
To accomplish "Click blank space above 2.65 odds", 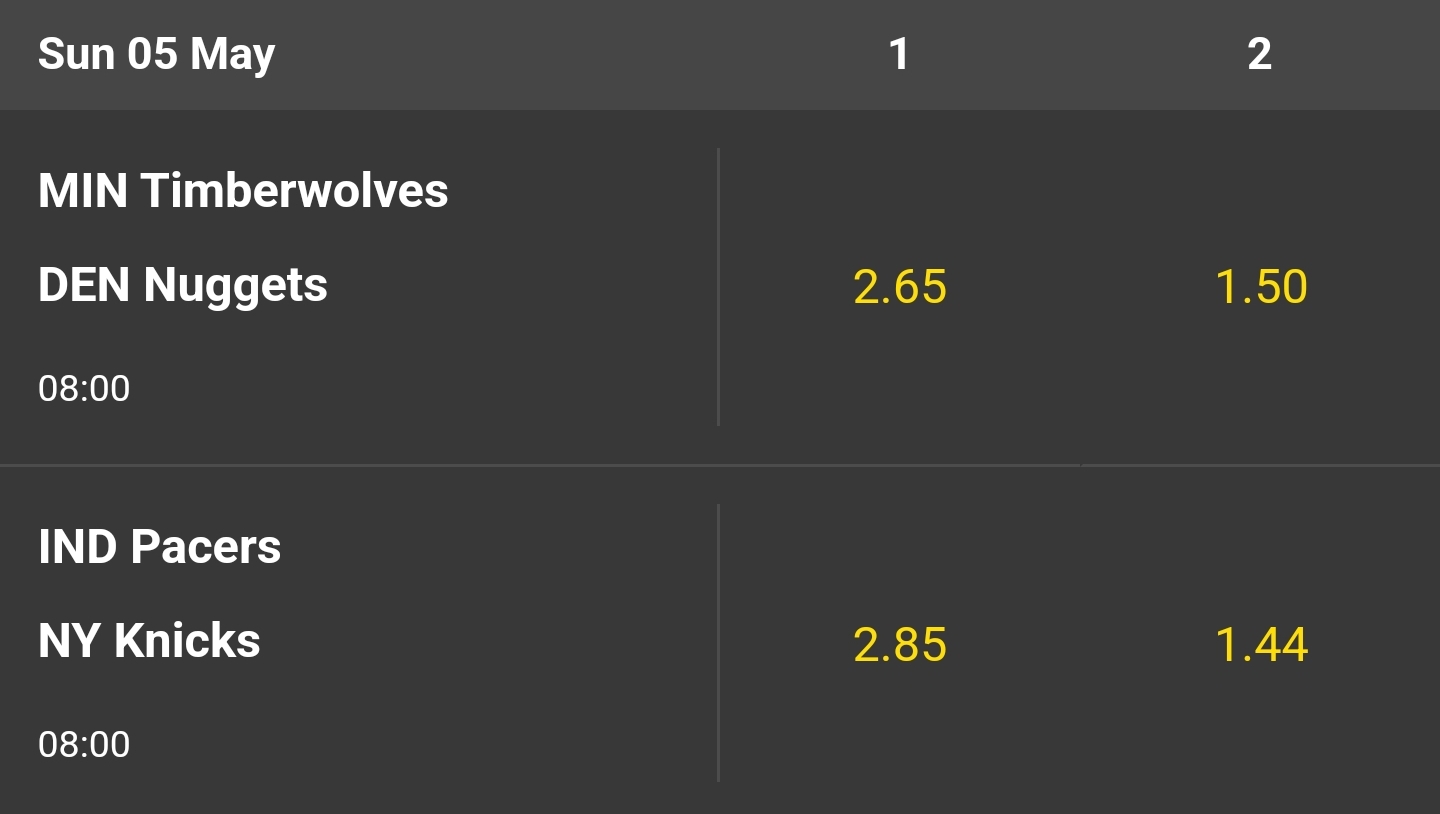I will (x=900, y=190).
